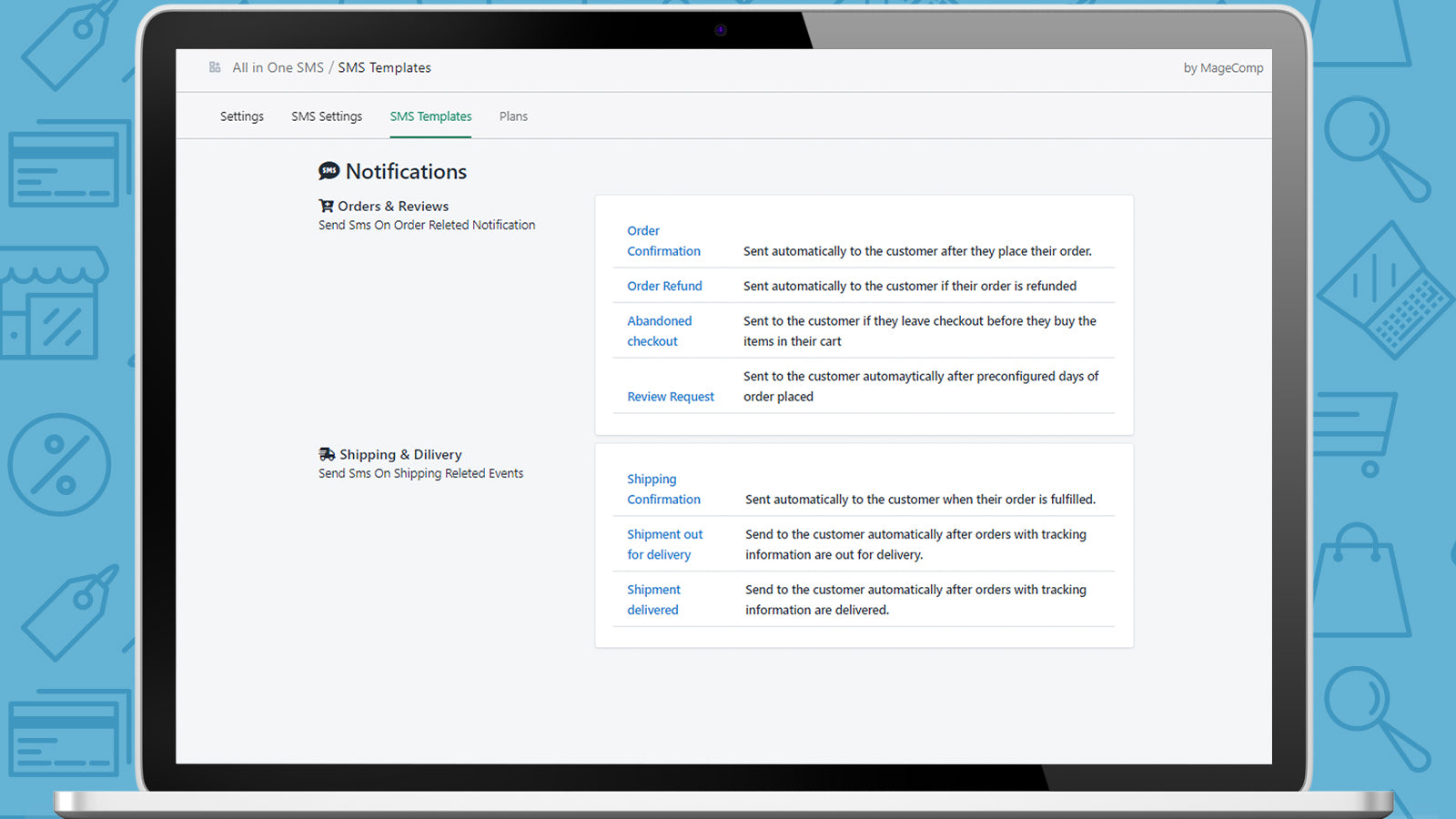
Task: Click the by MageComp label
Action: click(1223, 68)
